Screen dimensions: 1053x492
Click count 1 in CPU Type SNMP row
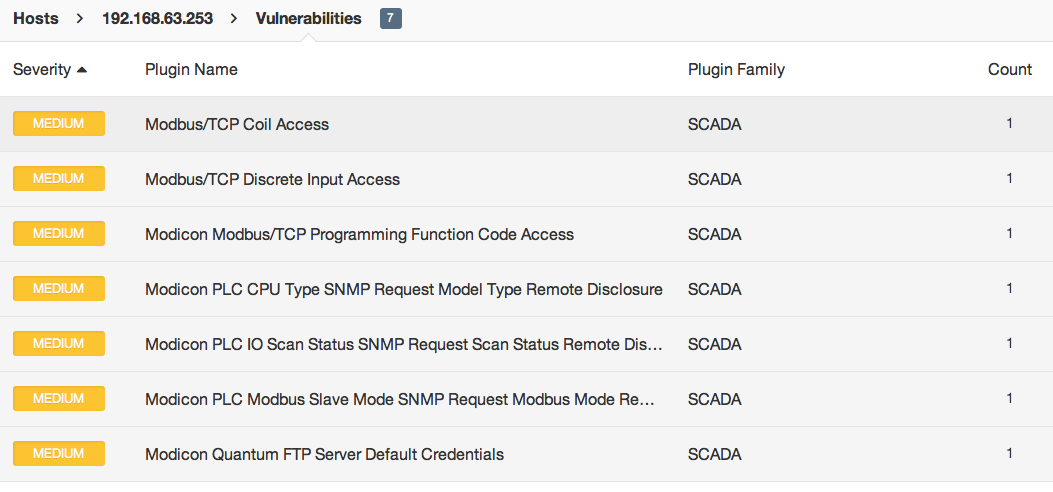[1009, 289]
